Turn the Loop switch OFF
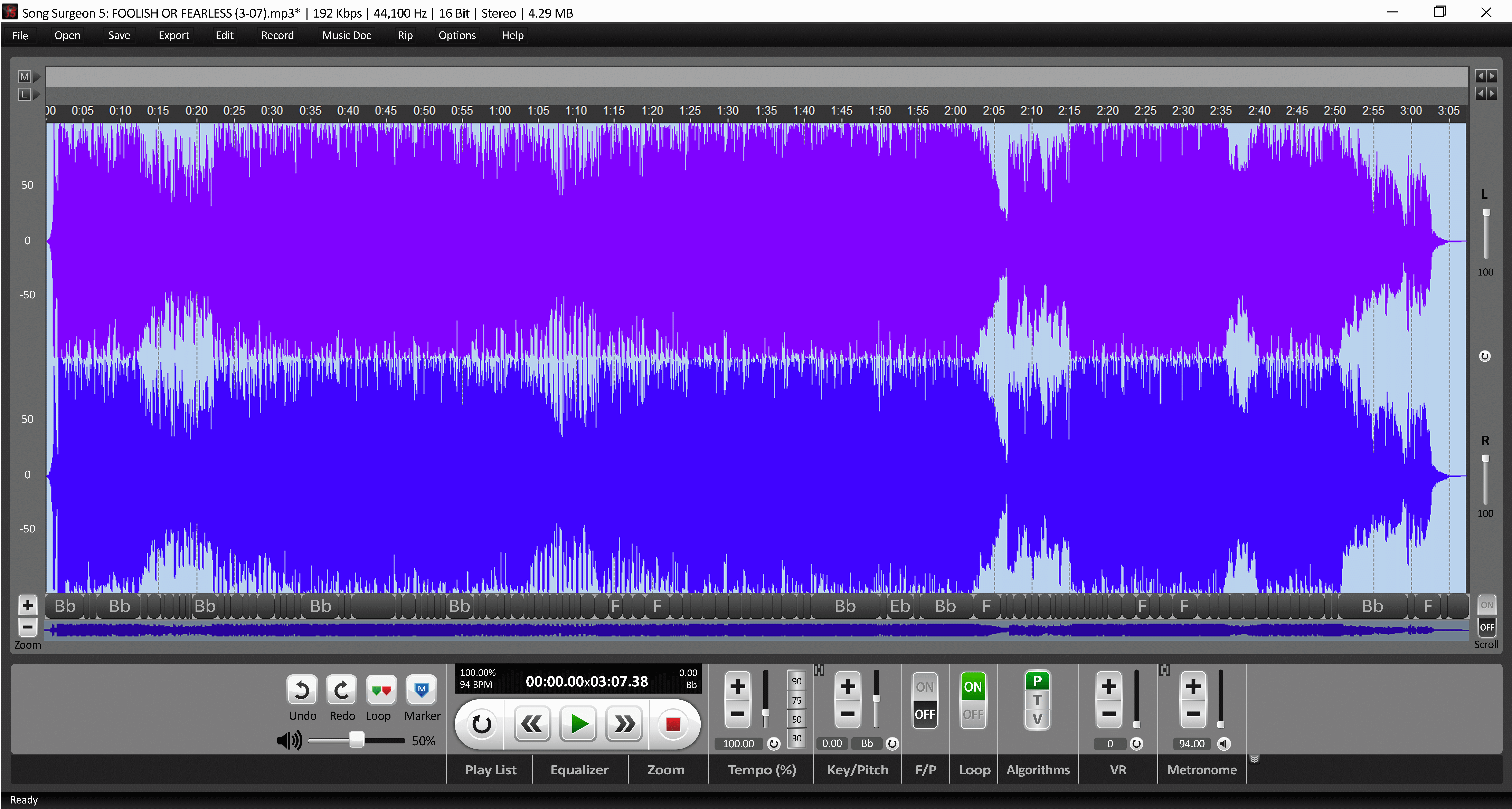Image resolution: width=1512 pixels, height=809 pixels. coord(973,715)
